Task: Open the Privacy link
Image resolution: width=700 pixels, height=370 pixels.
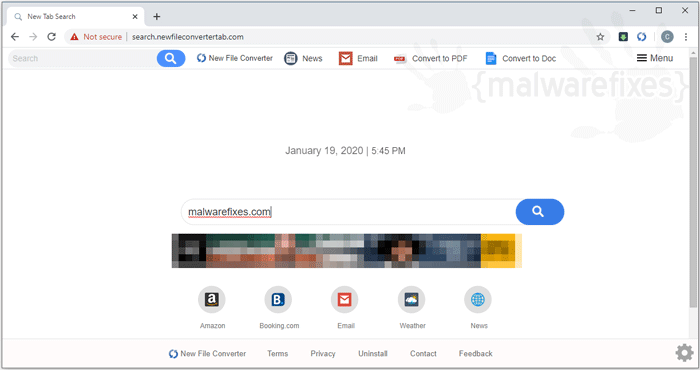Action: pyautogui.click(x=323, y=353)
